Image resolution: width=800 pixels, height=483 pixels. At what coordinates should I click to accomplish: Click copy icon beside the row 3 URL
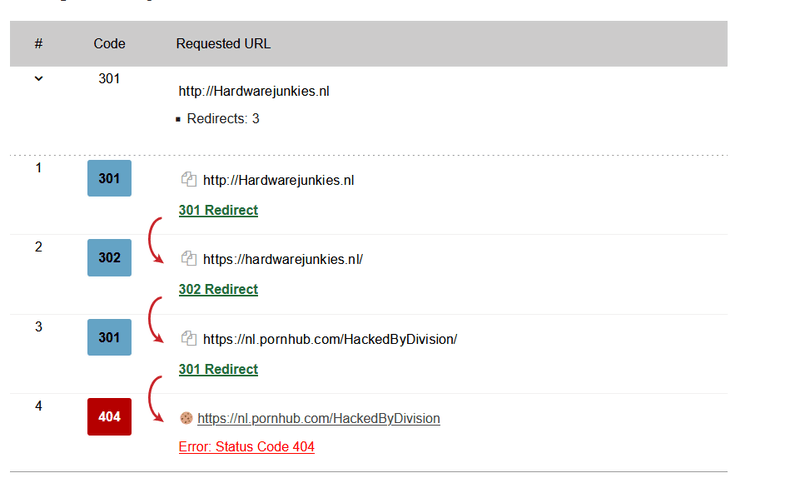[x=188, y=338]
